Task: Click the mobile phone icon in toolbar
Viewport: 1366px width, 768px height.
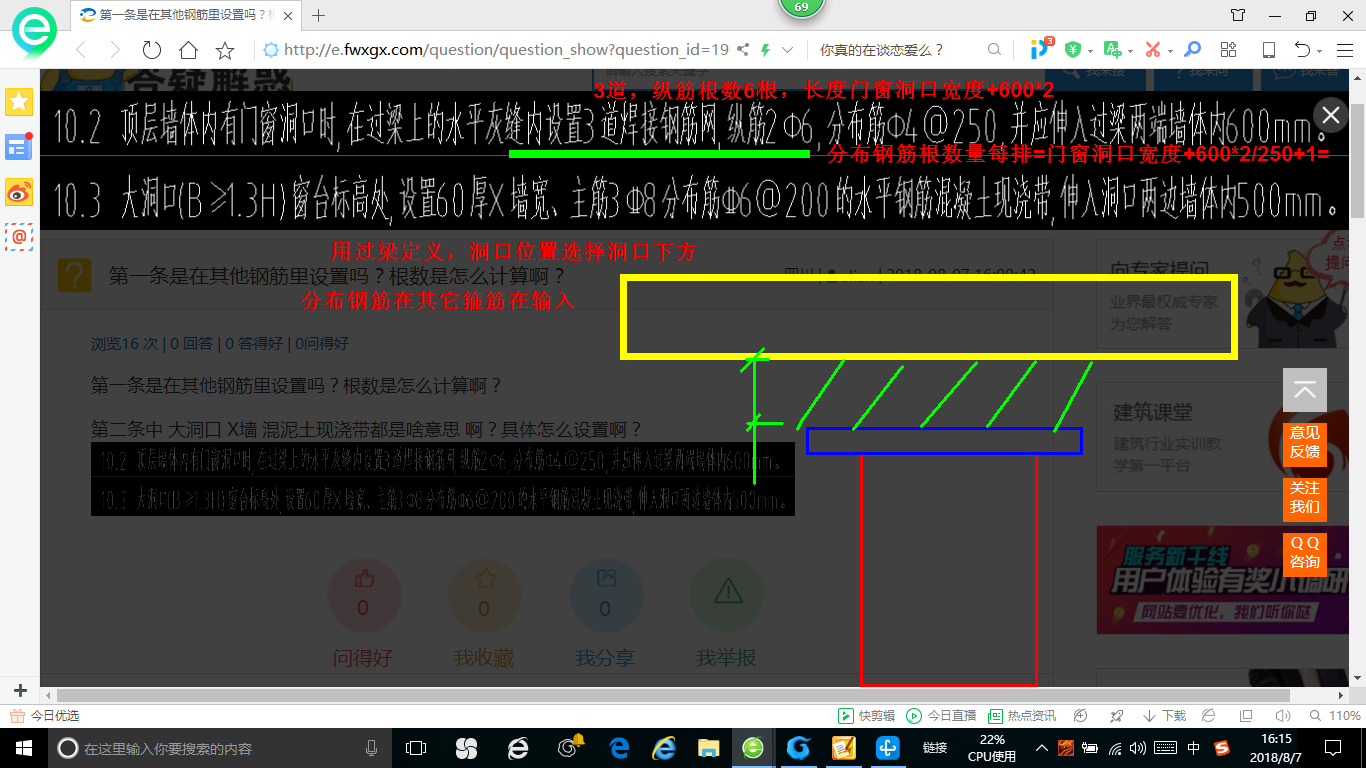Action: [1268, 50]
